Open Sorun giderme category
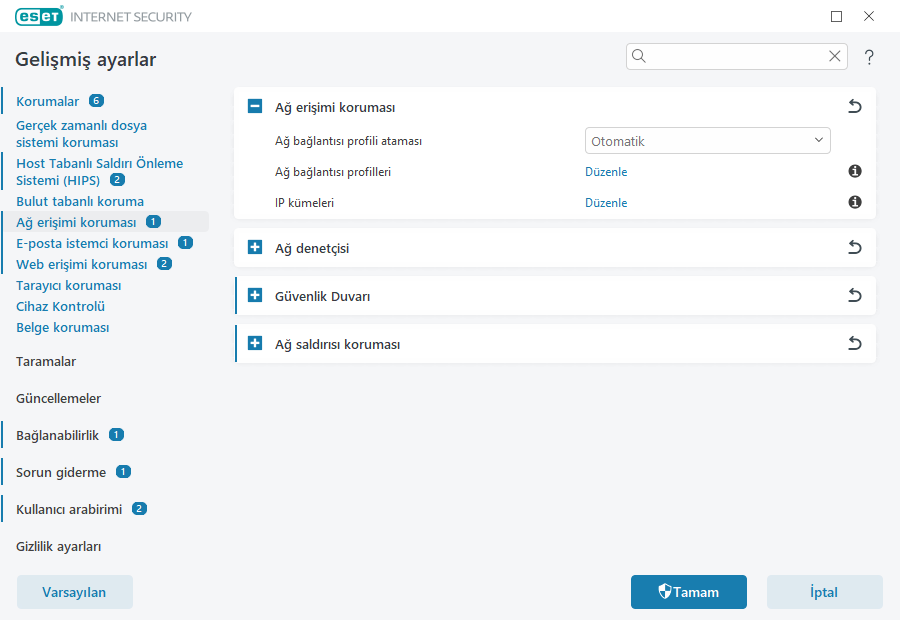 (x=61, y=472)
